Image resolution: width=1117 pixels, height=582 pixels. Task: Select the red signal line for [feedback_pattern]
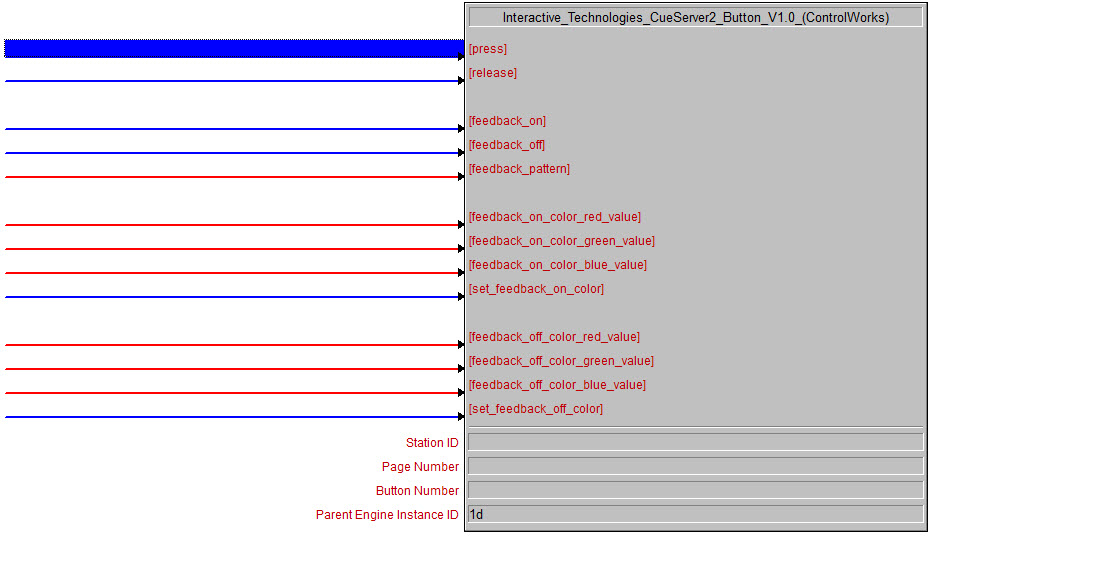click(x=234, y=177)
